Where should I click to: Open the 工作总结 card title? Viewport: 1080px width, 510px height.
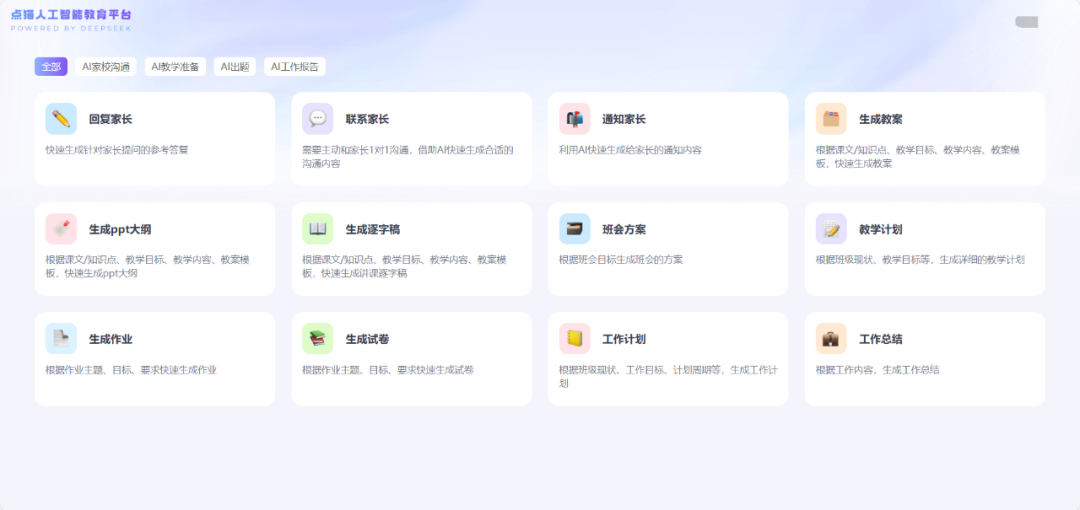point(881,339)
